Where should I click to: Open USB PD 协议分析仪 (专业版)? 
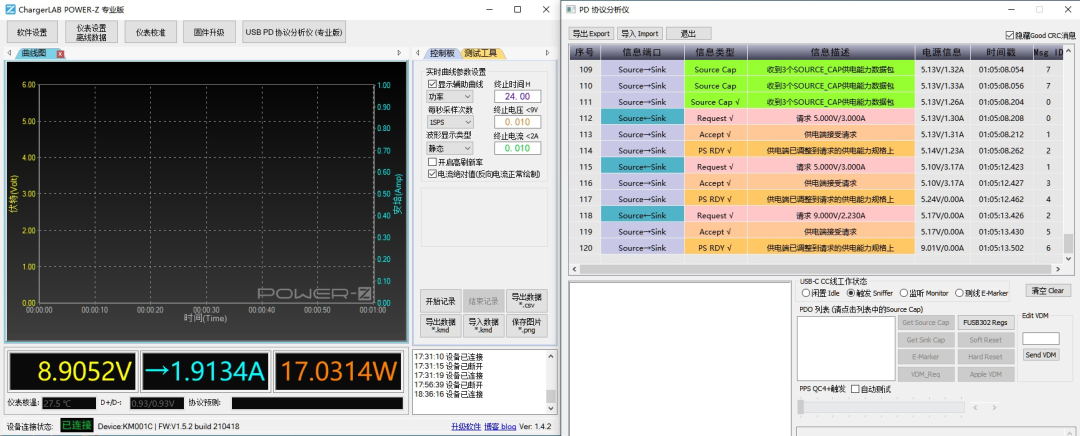tap(294, 32)
